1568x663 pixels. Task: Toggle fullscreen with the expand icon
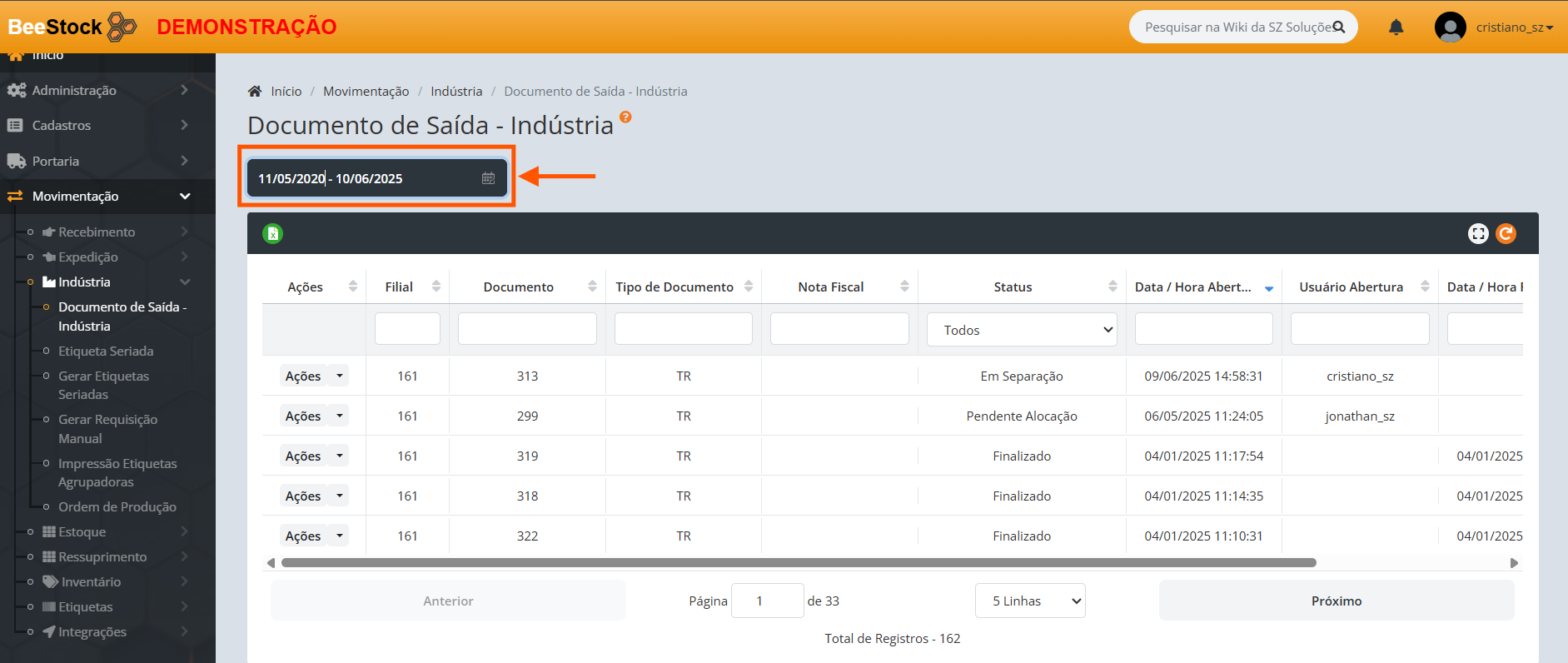(x=1478, y=234)
